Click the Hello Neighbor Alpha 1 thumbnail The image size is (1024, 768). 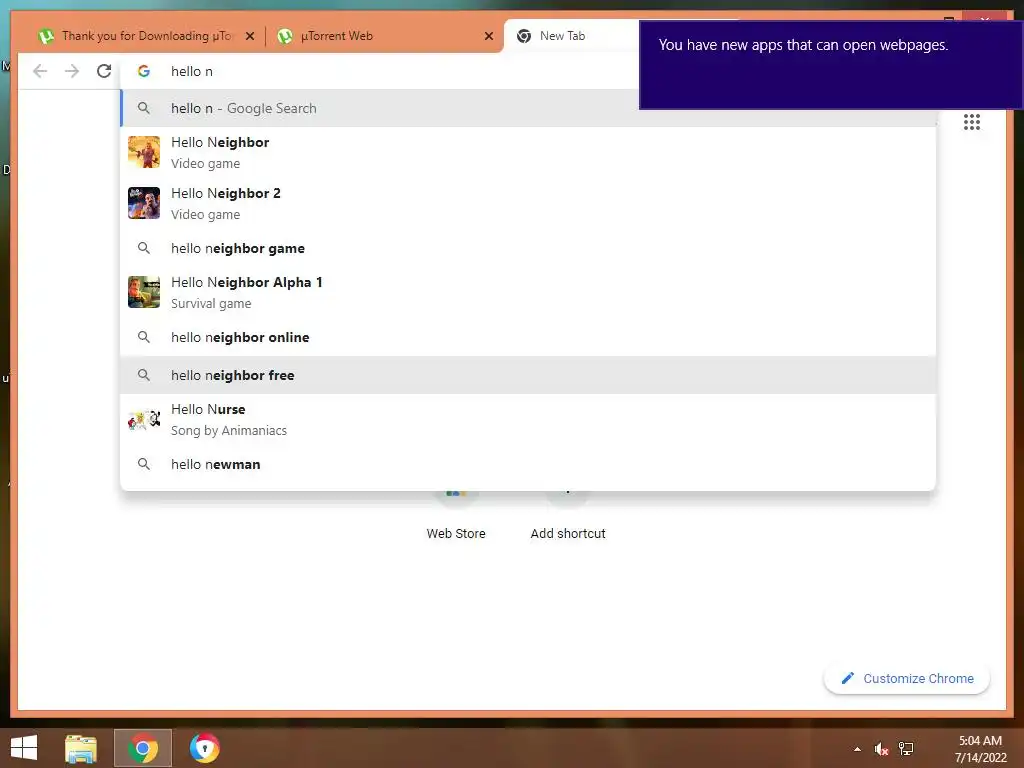pyautogui.click(x=144, y=292)
